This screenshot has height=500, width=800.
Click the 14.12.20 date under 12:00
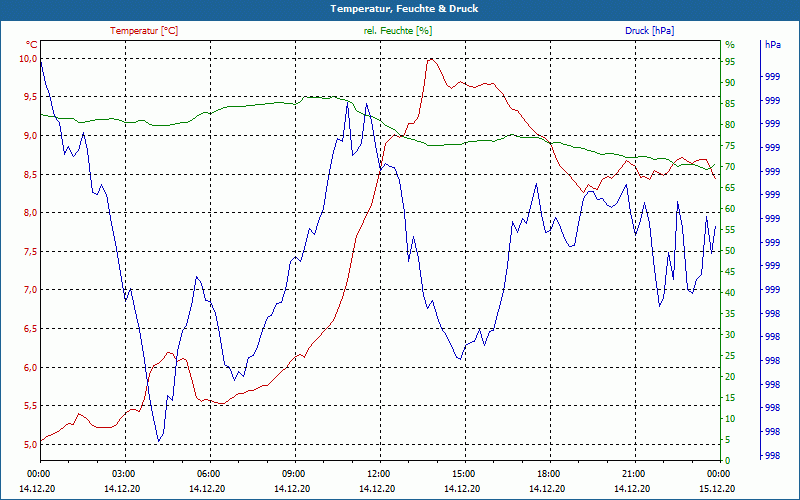point(377,488)
